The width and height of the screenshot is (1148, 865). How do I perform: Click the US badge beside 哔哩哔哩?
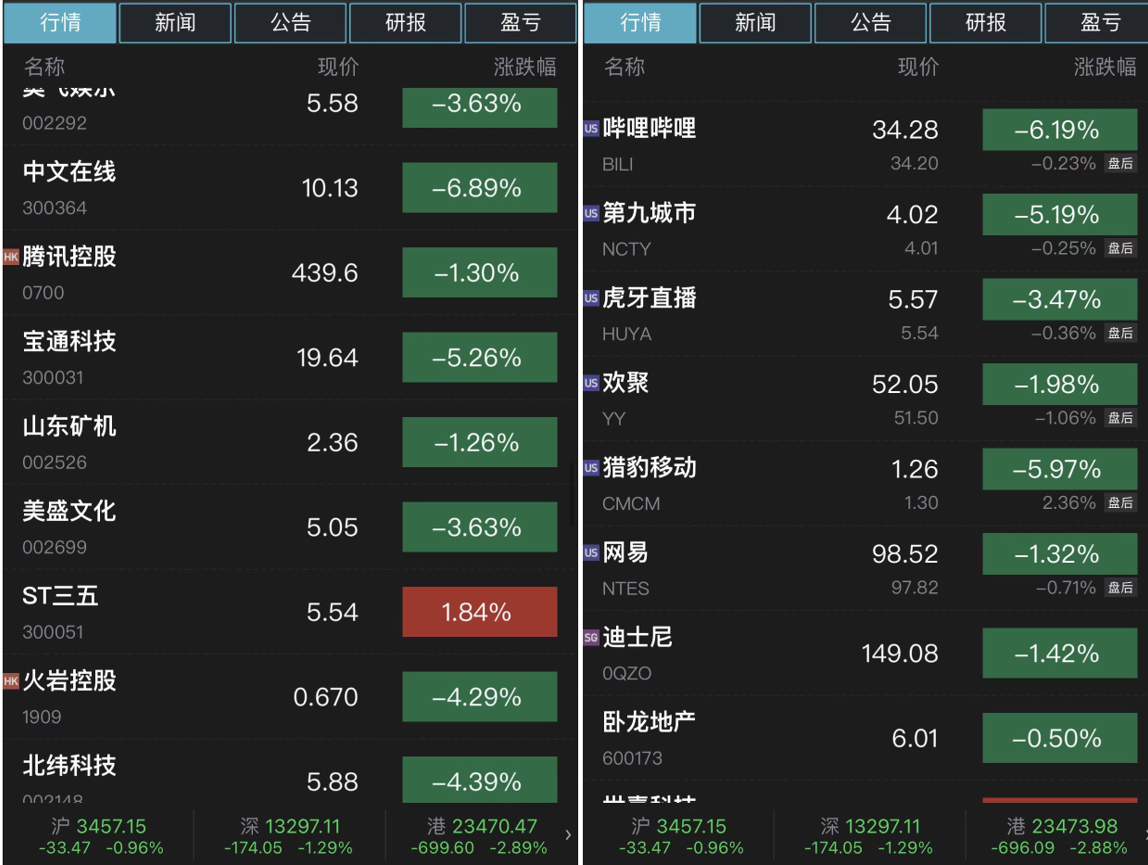tap(591, 128)
